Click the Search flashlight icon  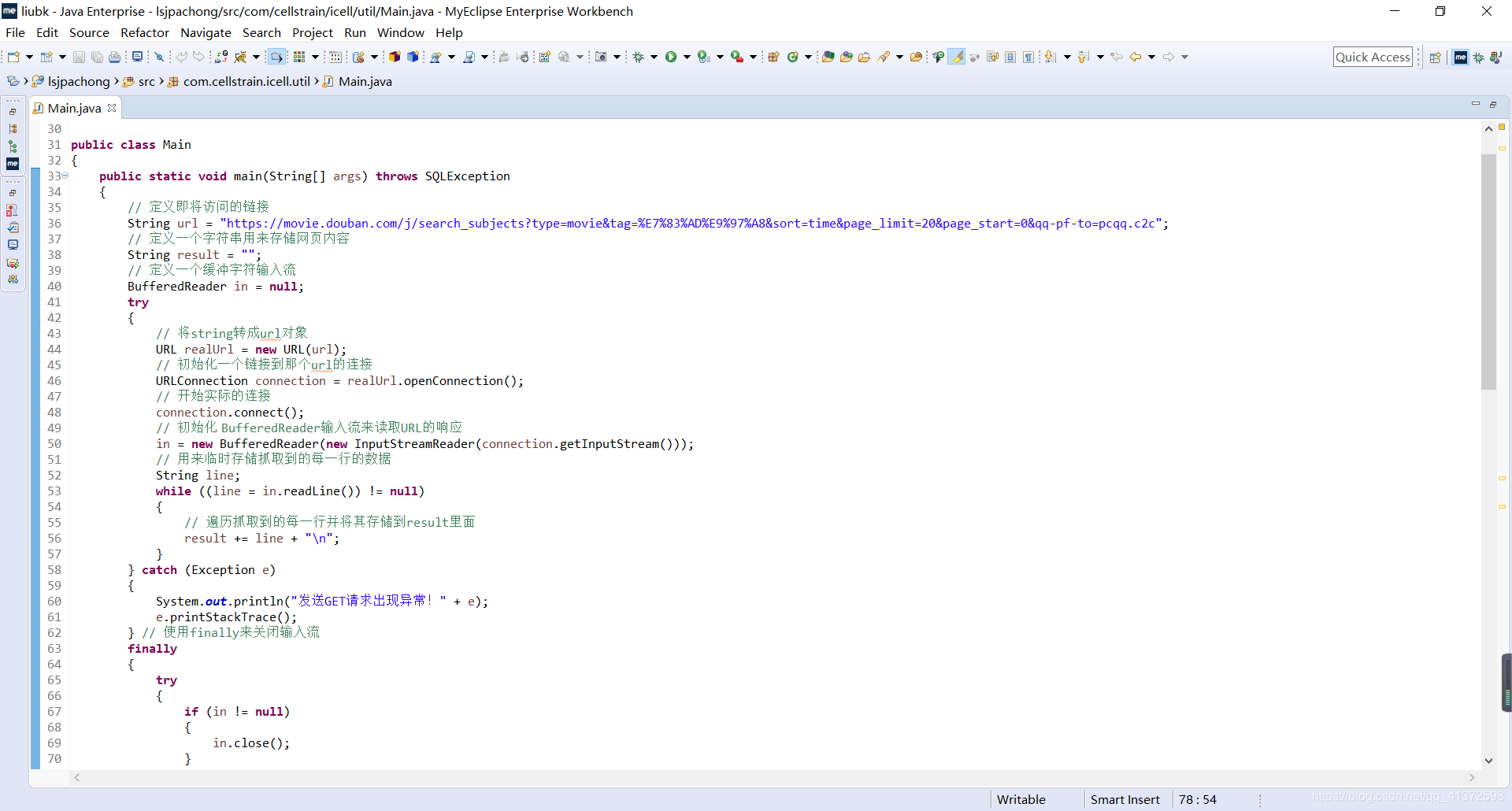(x=884, y=57)
